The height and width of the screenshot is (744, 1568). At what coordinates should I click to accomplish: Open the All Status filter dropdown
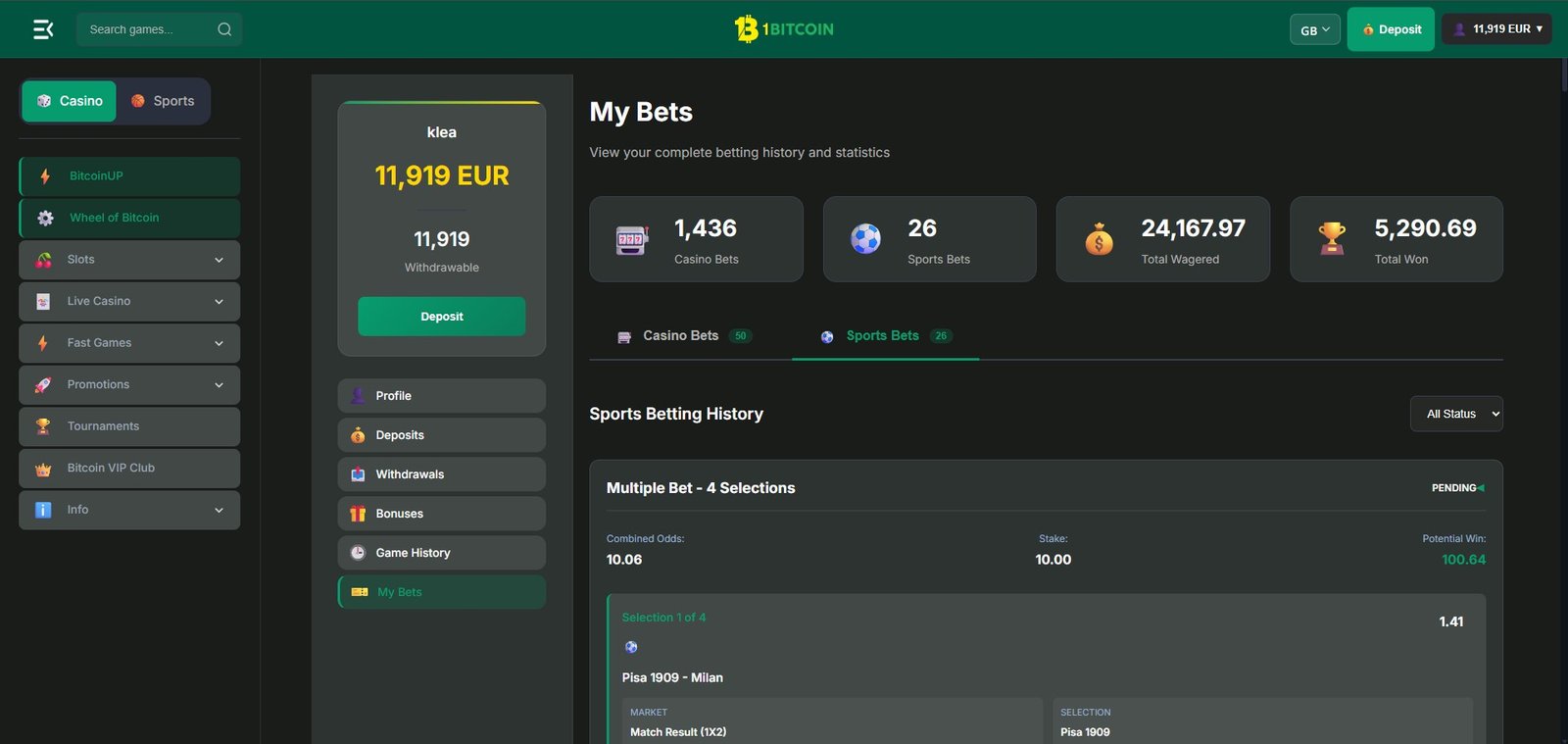[x=1456, y=414]
